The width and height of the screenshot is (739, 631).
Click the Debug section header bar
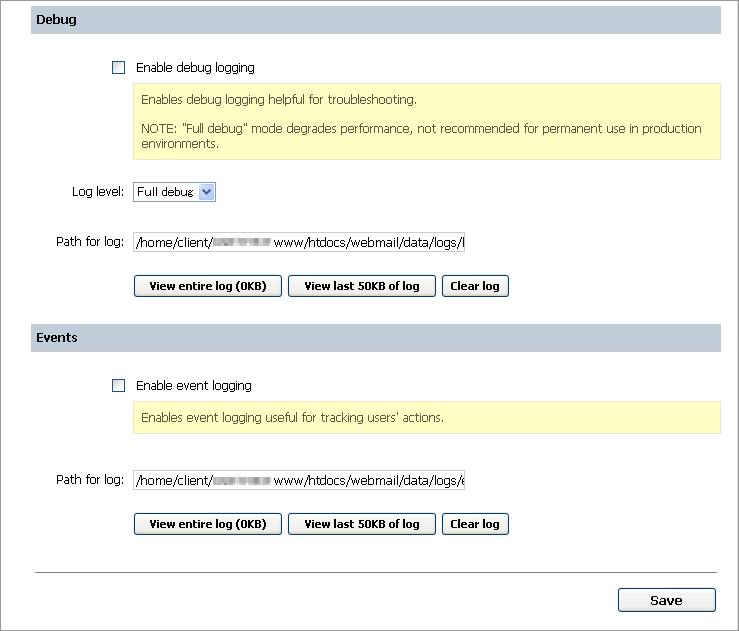pos(375,20)
